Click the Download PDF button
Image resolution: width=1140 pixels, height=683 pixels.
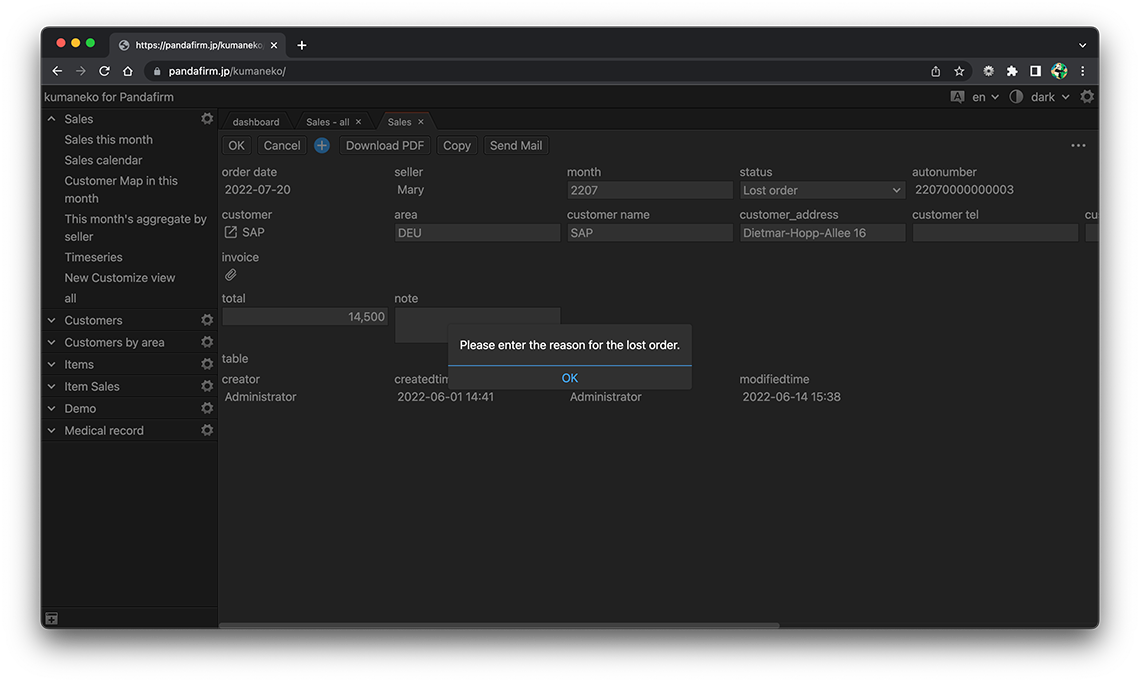tap(385, 146)
